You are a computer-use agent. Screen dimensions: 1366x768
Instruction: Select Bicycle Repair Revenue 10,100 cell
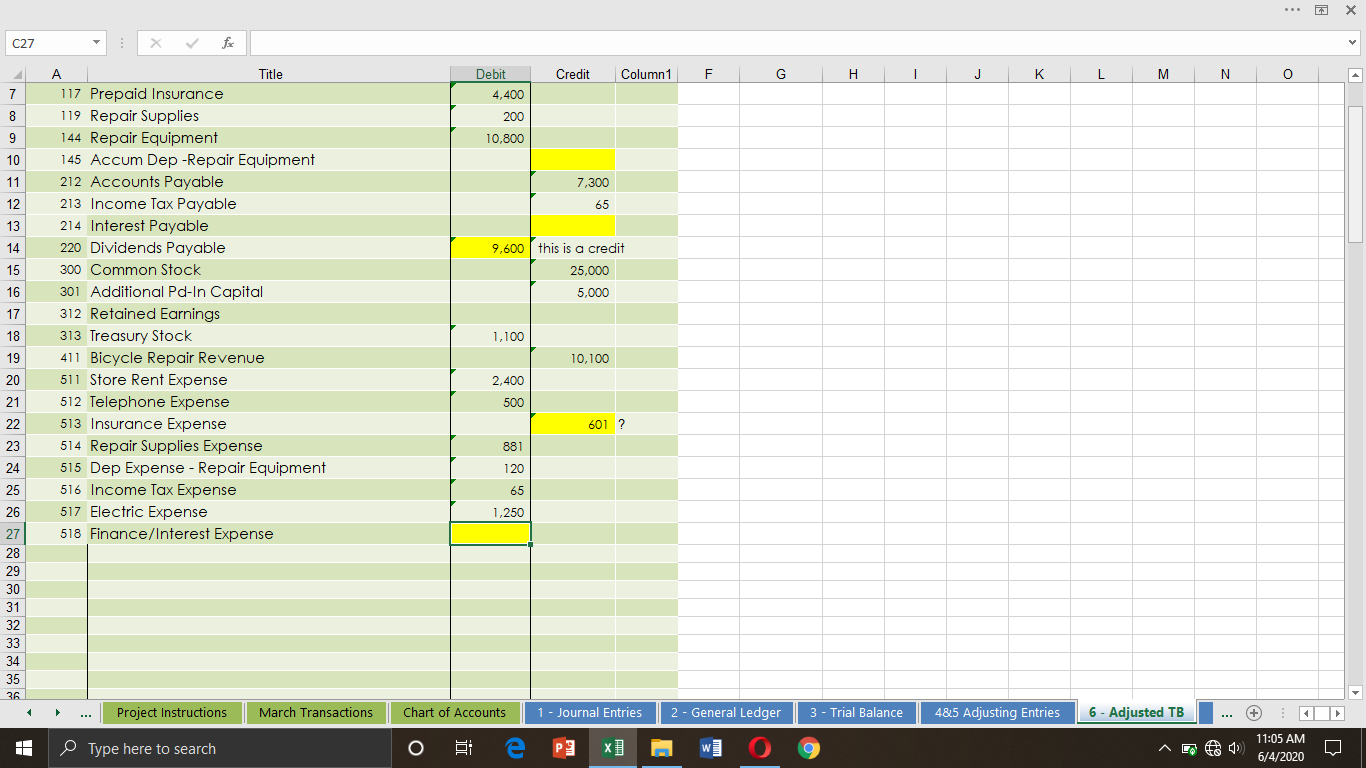tap(573, 358)
